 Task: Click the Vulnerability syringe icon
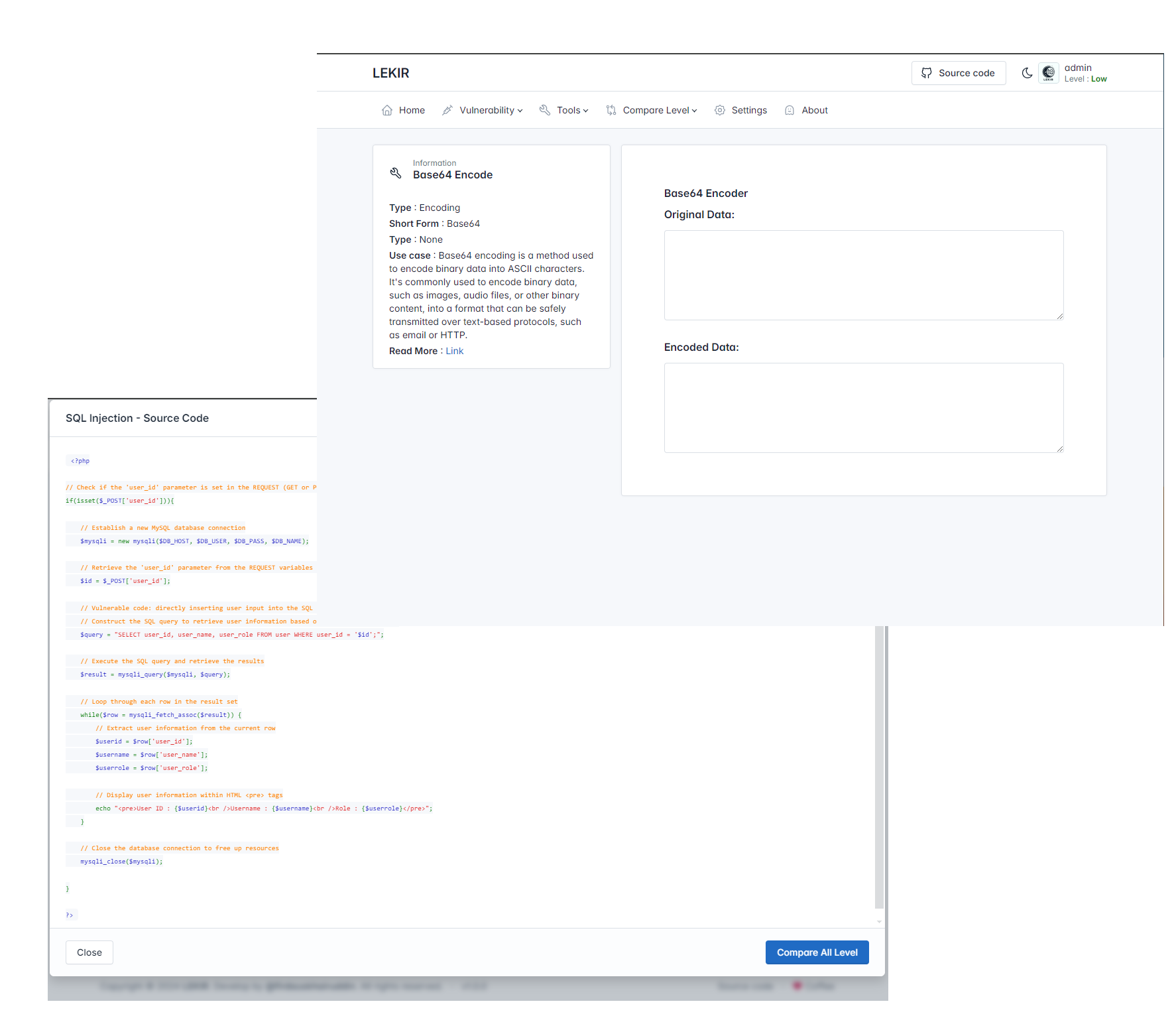click(447, 110)
